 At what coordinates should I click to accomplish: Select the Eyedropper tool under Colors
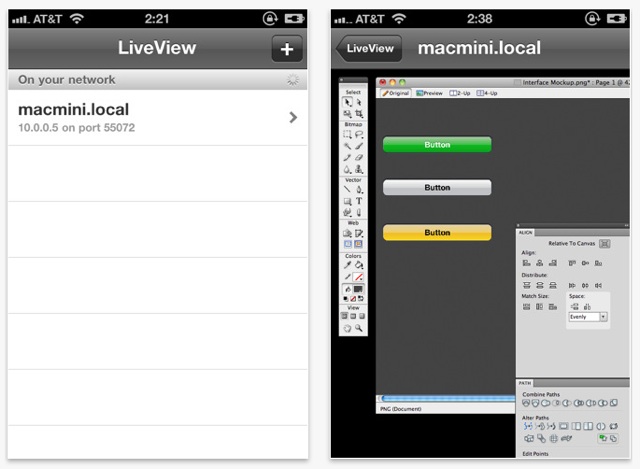pos(347,265)
